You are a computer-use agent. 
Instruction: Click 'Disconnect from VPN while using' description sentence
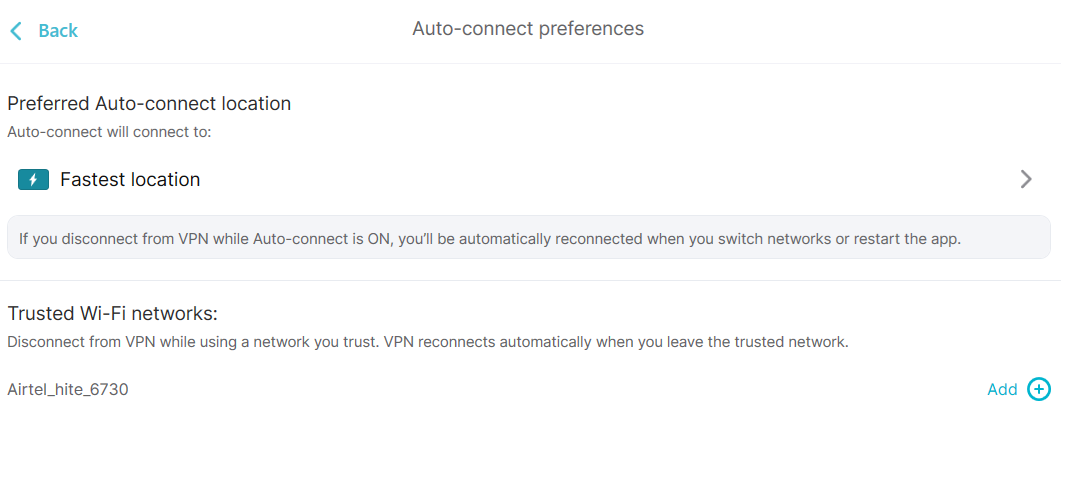pyautogui.click(x=192, y=342)
